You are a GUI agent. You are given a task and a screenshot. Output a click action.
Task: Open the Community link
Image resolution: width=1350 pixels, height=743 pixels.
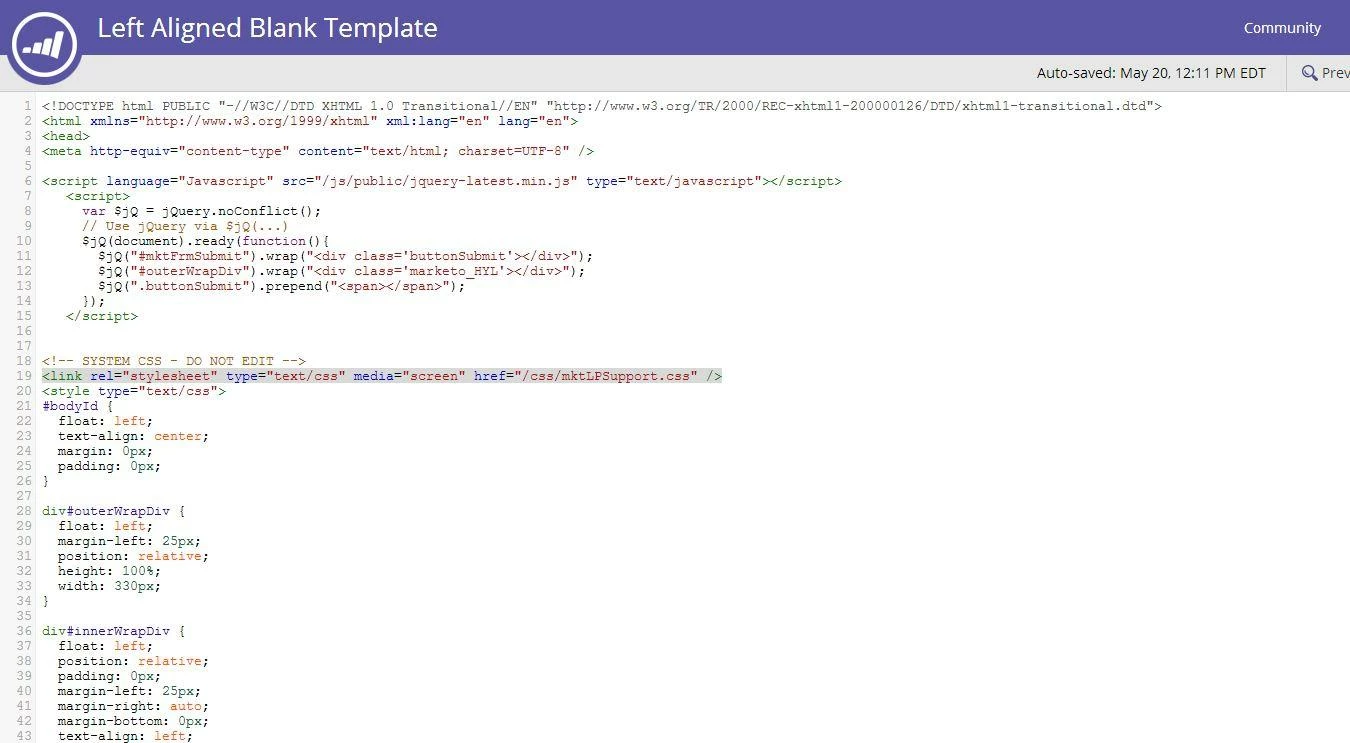[x=1282, y=28]
